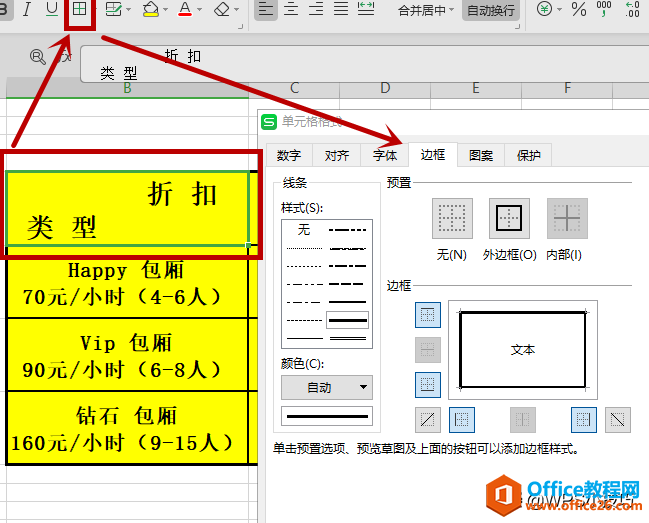
Task: Open the 颜色 自动 color dropdown
Action: click(327, 387)
